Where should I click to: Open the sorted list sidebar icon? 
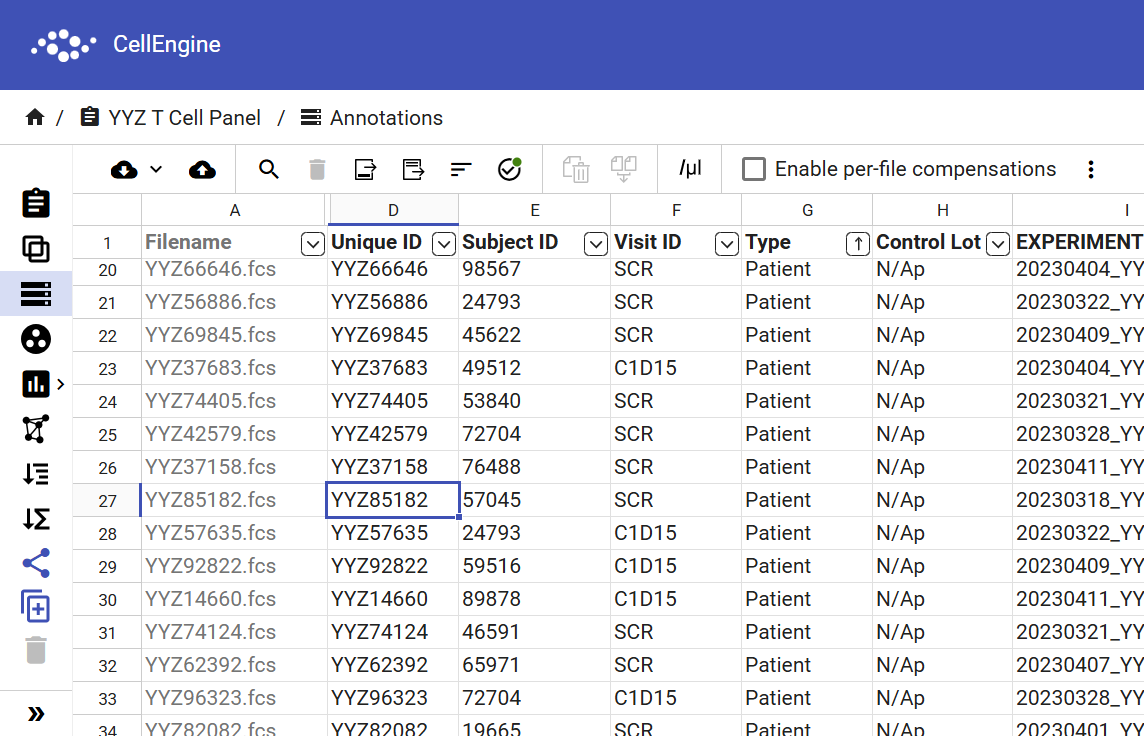point(36,474)
